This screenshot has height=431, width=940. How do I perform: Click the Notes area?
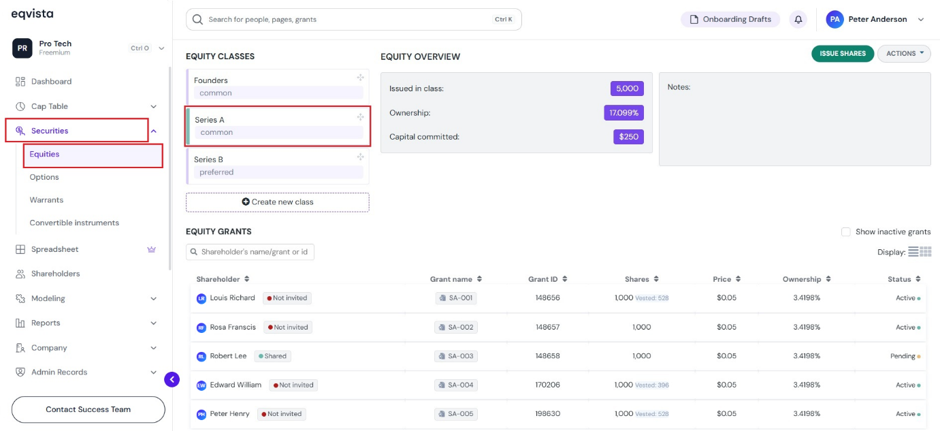(795, 119)
